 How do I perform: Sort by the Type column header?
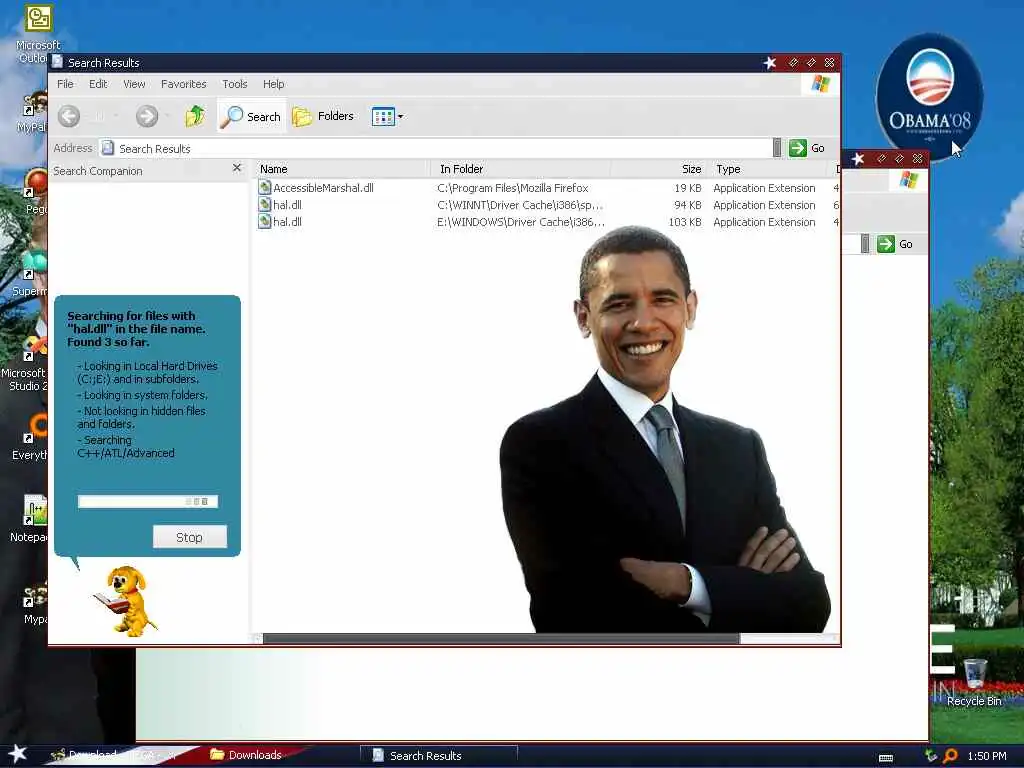(771, 169)
